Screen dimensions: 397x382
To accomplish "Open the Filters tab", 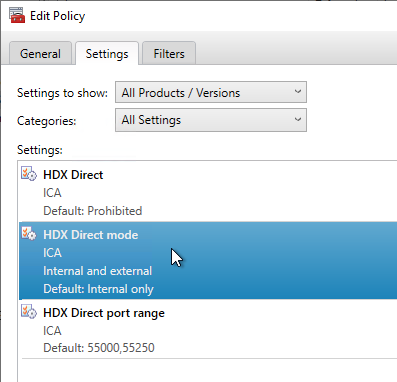I will pos(169,53).
